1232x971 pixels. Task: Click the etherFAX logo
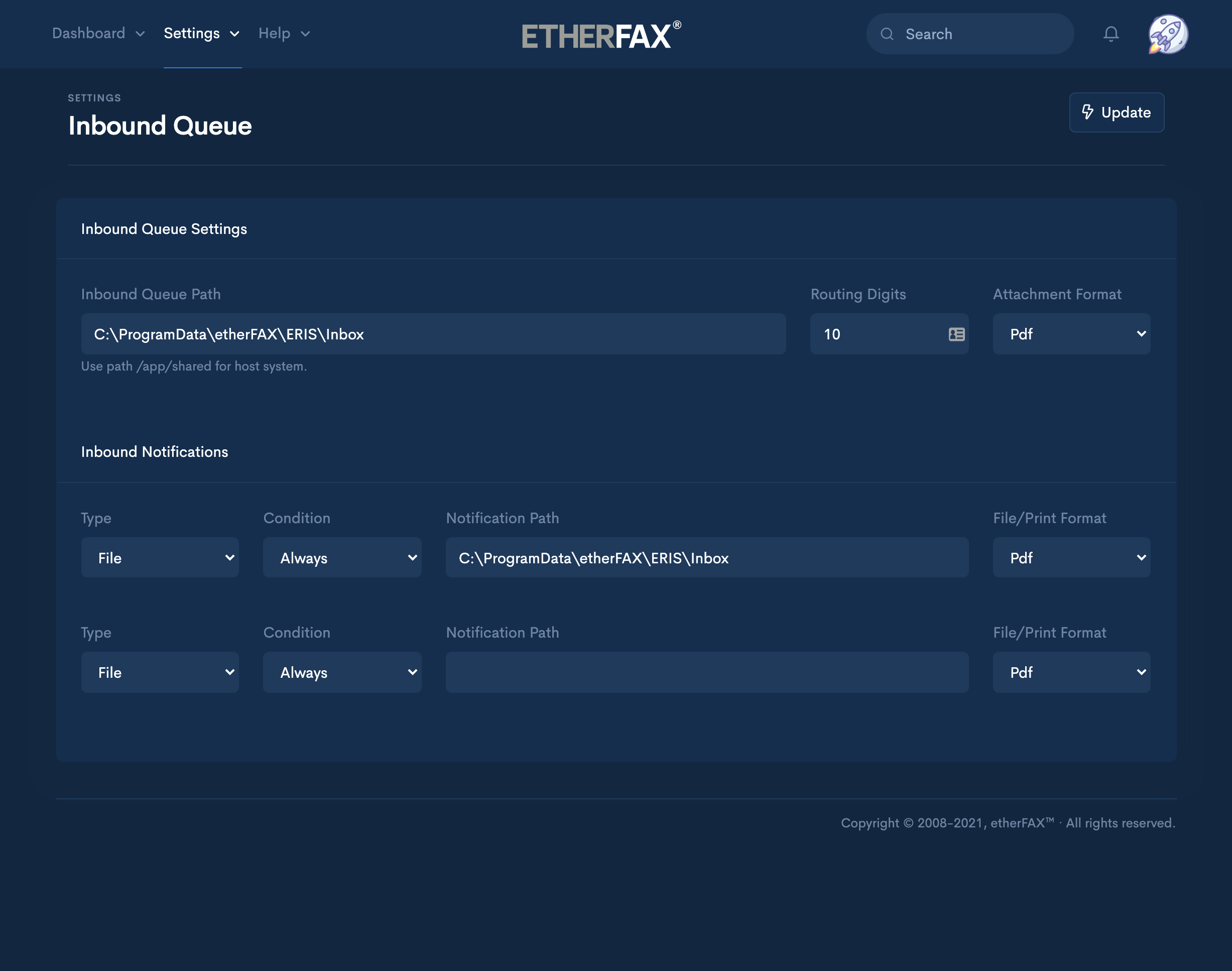601,35
